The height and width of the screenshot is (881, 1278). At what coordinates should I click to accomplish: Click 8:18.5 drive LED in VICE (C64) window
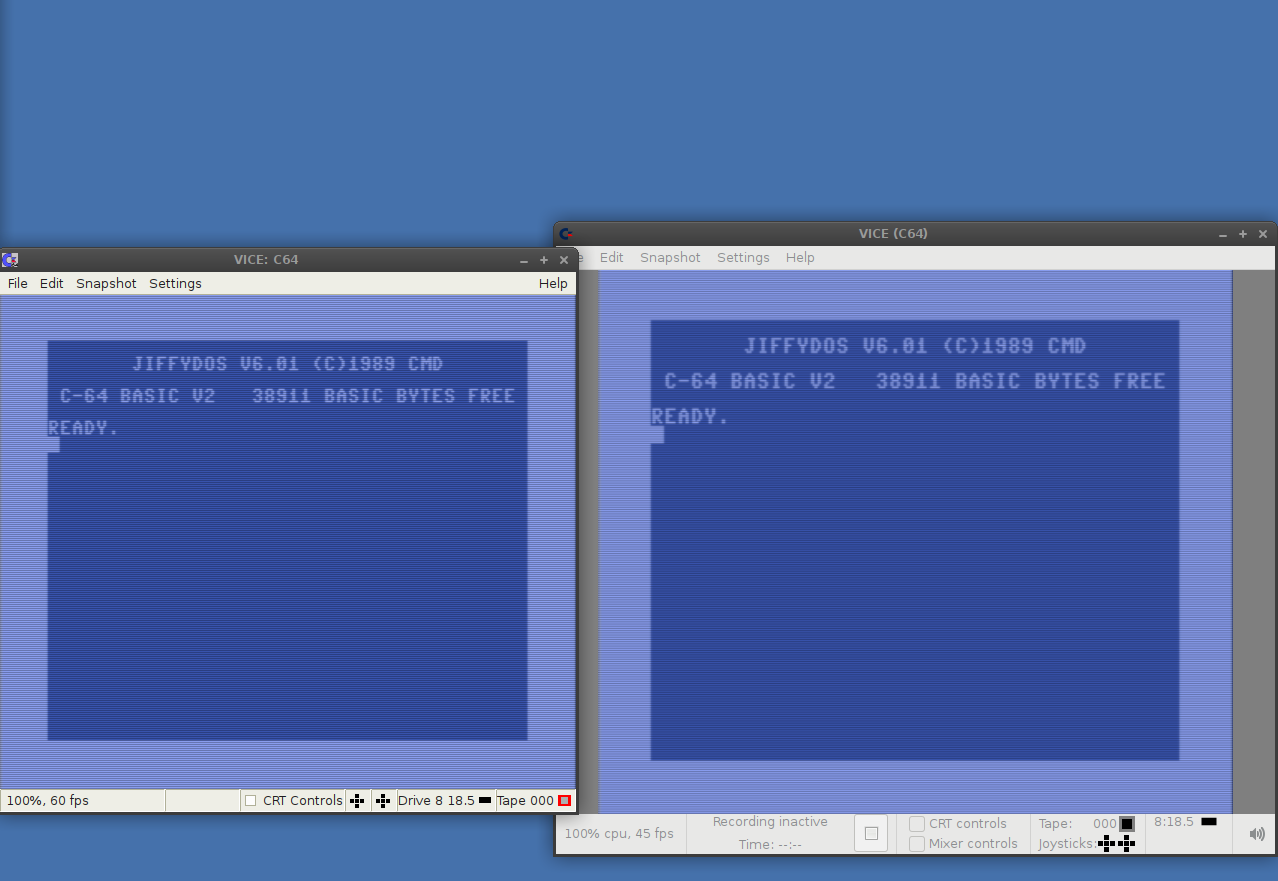click(x=1208, y=822)
